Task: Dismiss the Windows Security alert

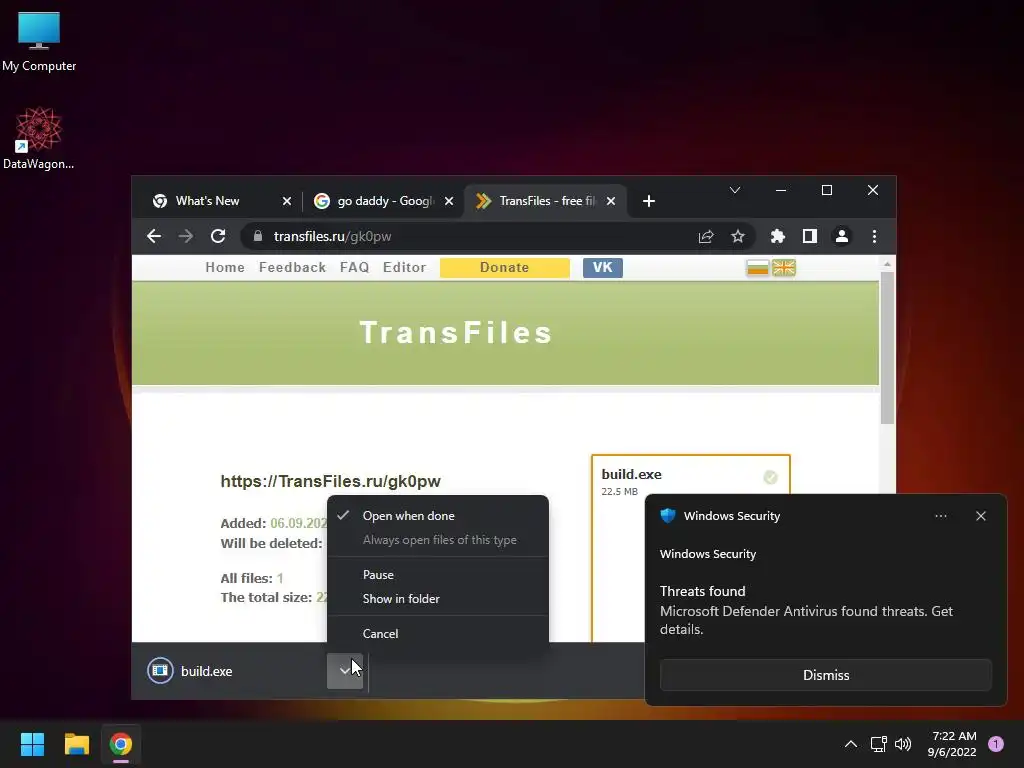Action: coord(825,675)
